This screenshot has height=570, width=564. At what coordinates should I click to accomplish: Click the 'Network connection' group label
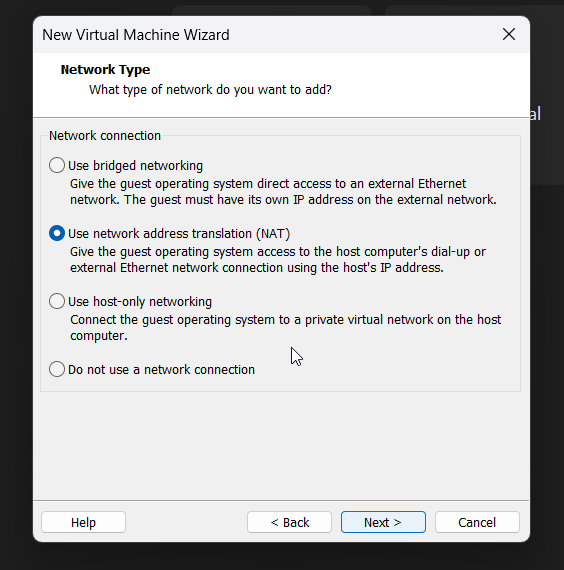tap(105, 136)
